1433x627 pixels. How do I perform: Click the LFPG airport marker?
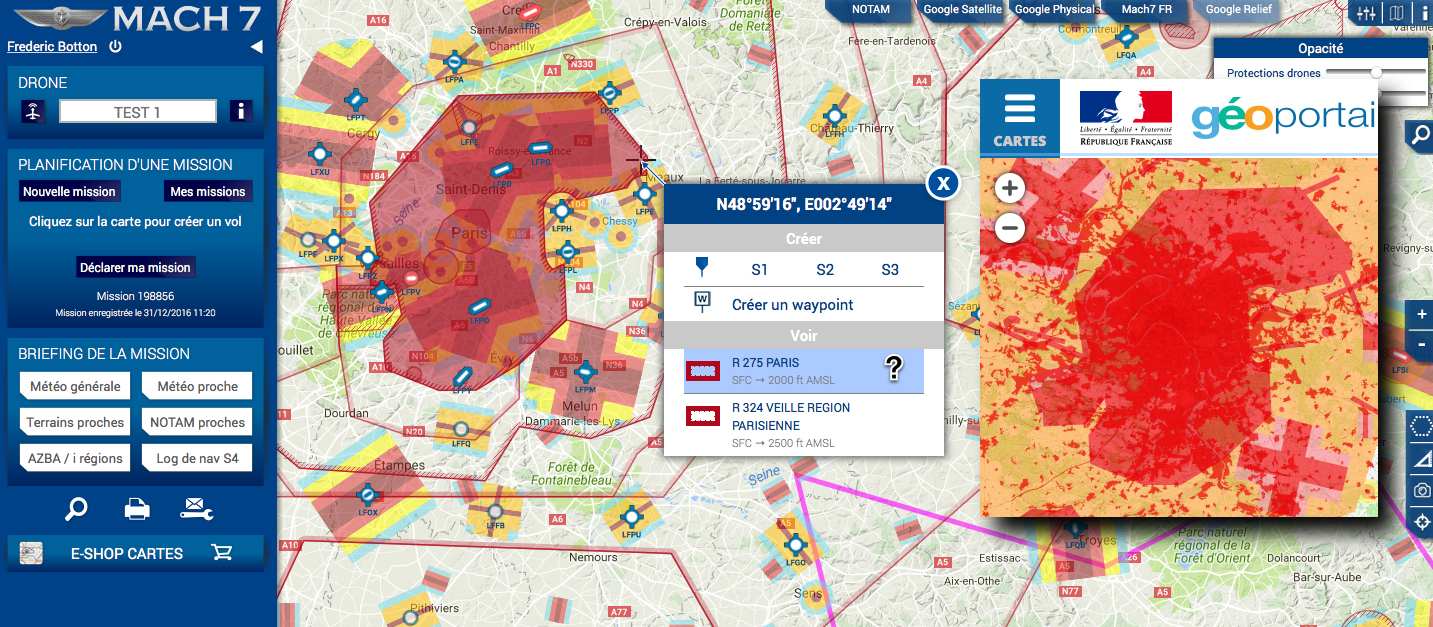pyautogui.click(x=541, y=149)
